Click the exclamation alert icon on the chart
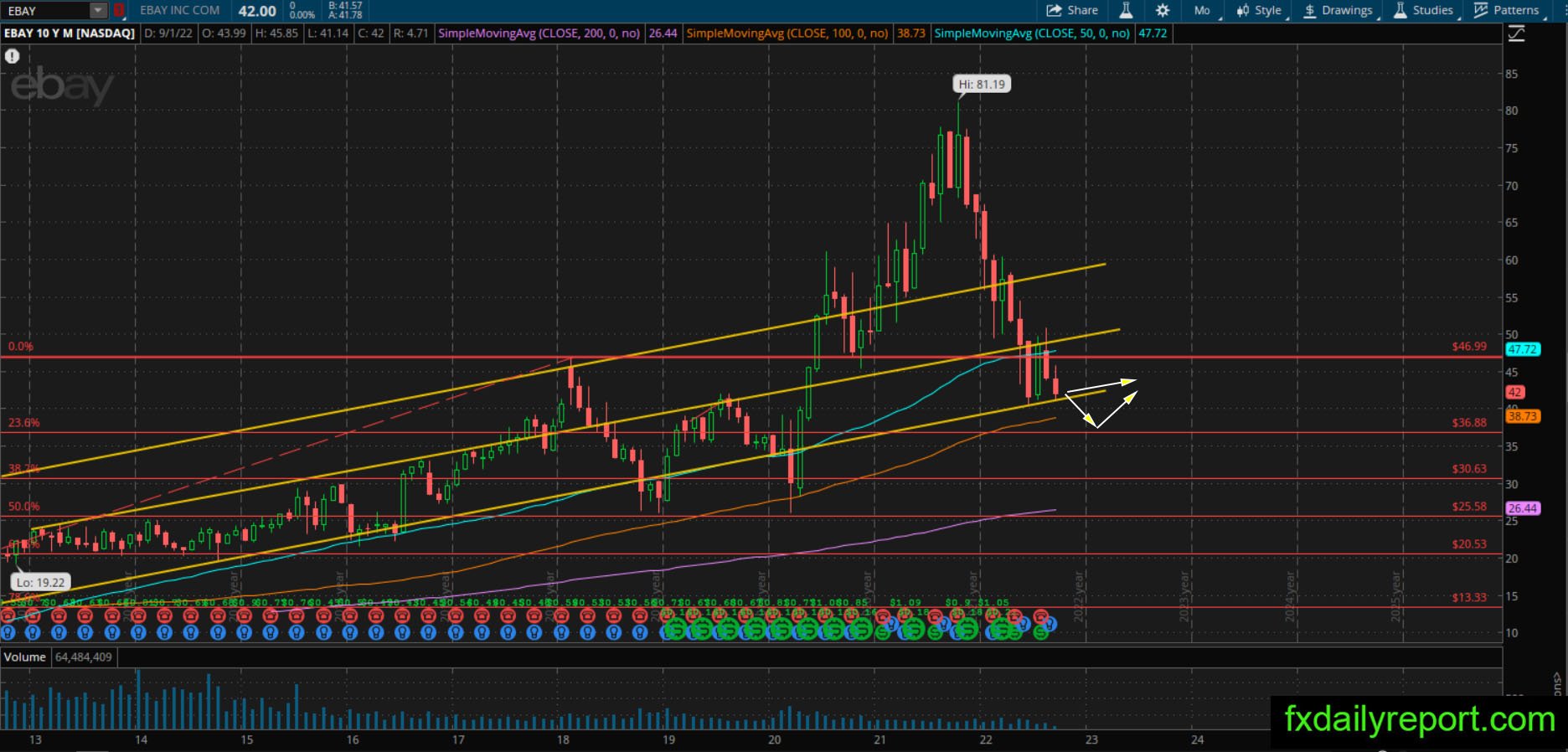This screenshot has width=1568, height=752. (x=12, y=56)
